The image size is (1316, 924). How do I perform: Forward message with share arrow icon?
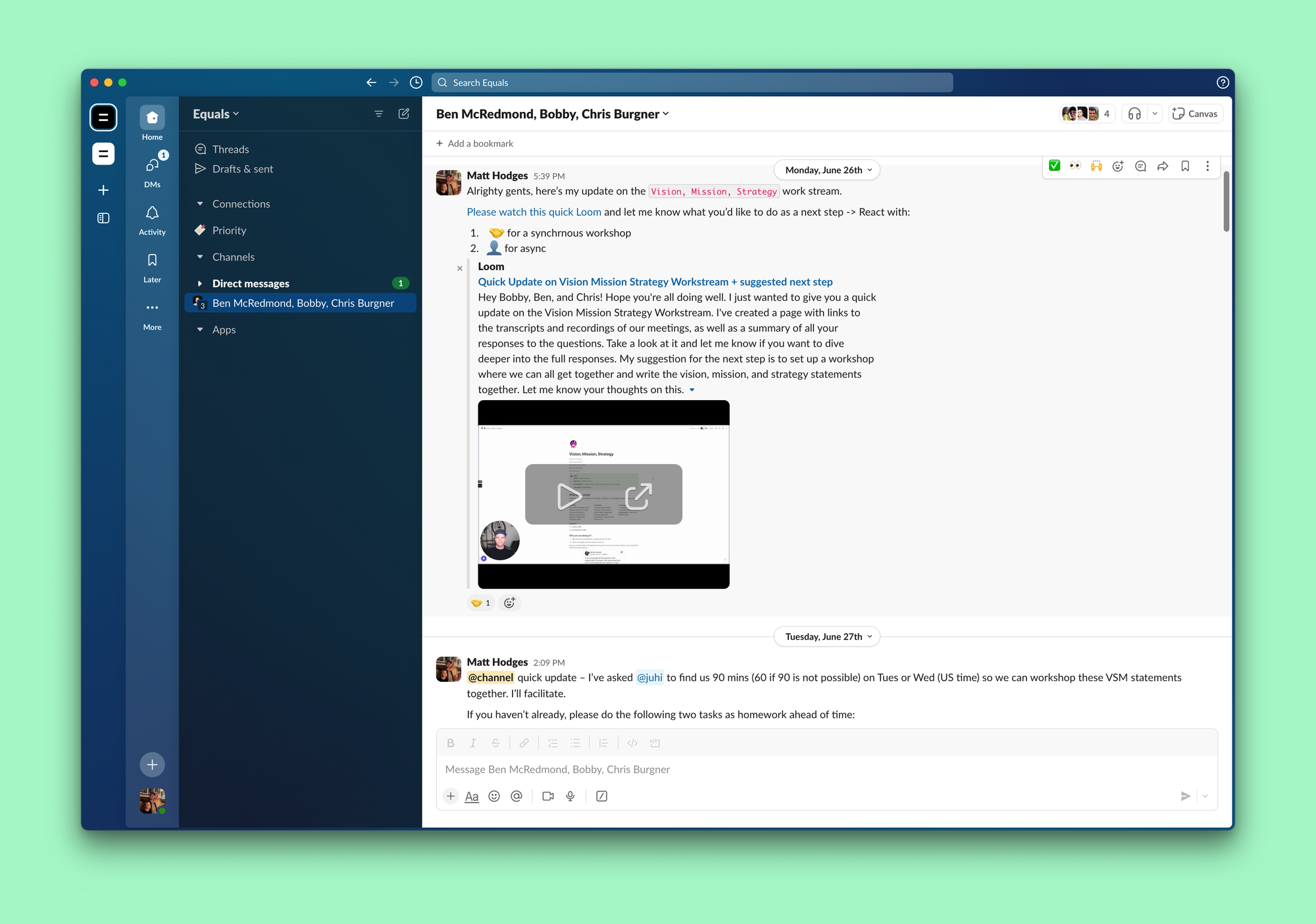click(x=1163, y=166)
